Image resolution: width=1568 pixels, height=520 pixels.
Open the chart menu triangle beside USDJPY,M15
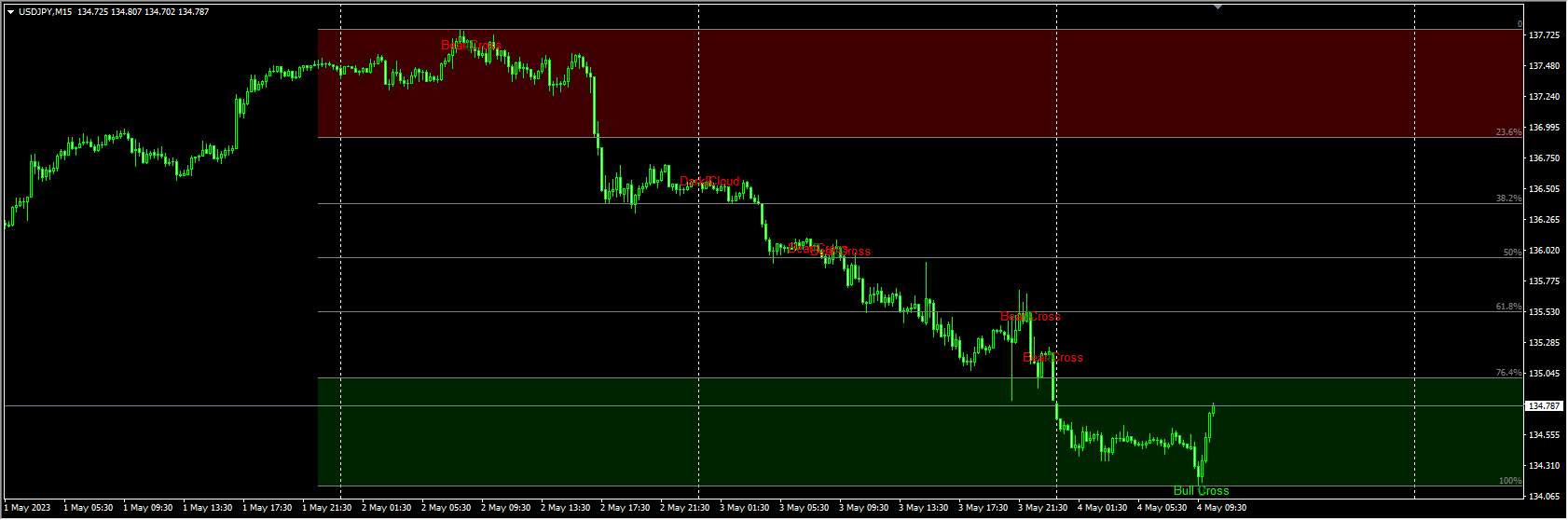tap(10, 12)
